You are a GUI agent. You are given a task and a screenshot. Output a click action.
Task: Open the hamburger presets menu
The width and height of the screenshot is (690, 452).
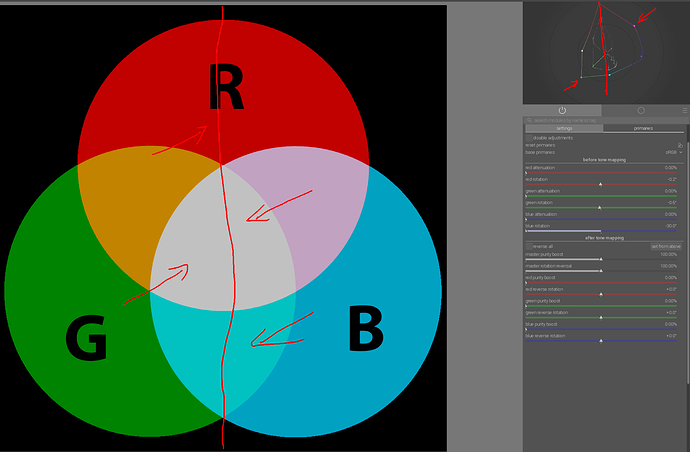click(x=685, y=110)
